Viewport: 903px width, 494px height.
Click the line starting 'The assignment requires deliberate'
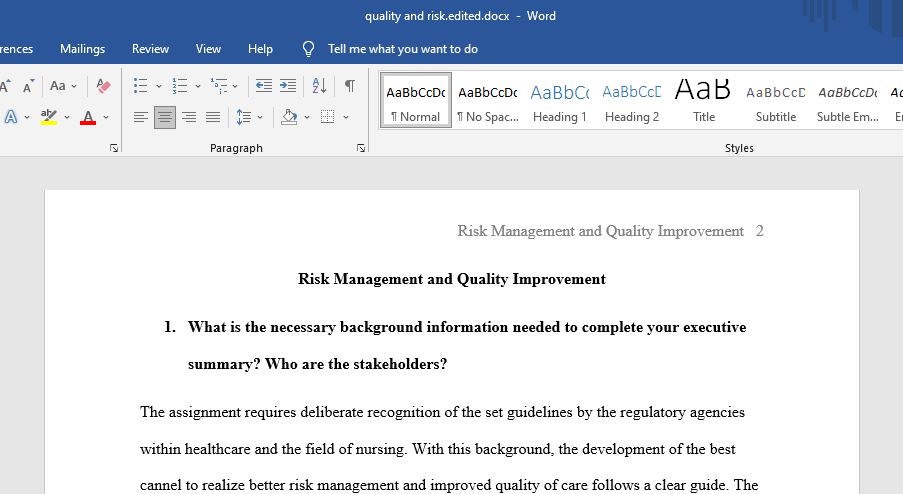click(442, 412)
